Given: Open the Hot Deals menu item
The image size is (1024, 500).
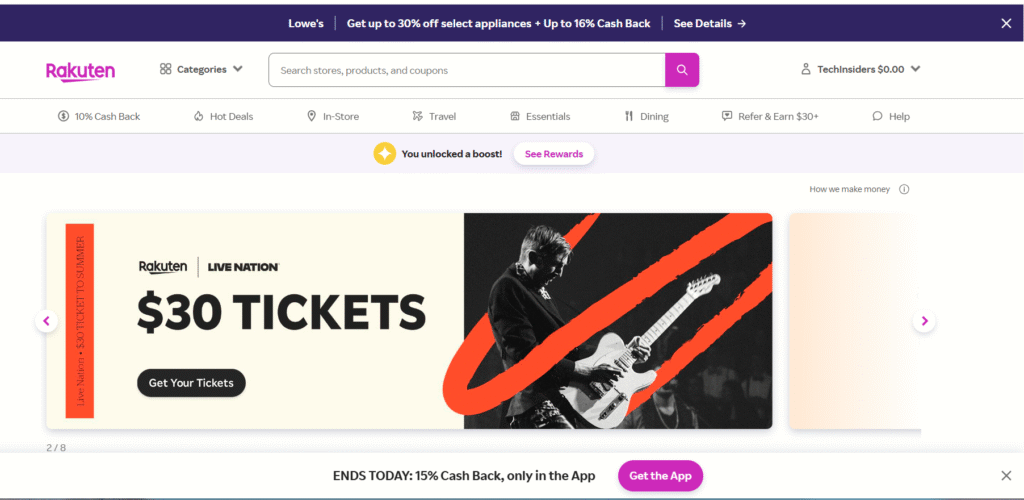Looking at the screenshot, I should (223, 117).
